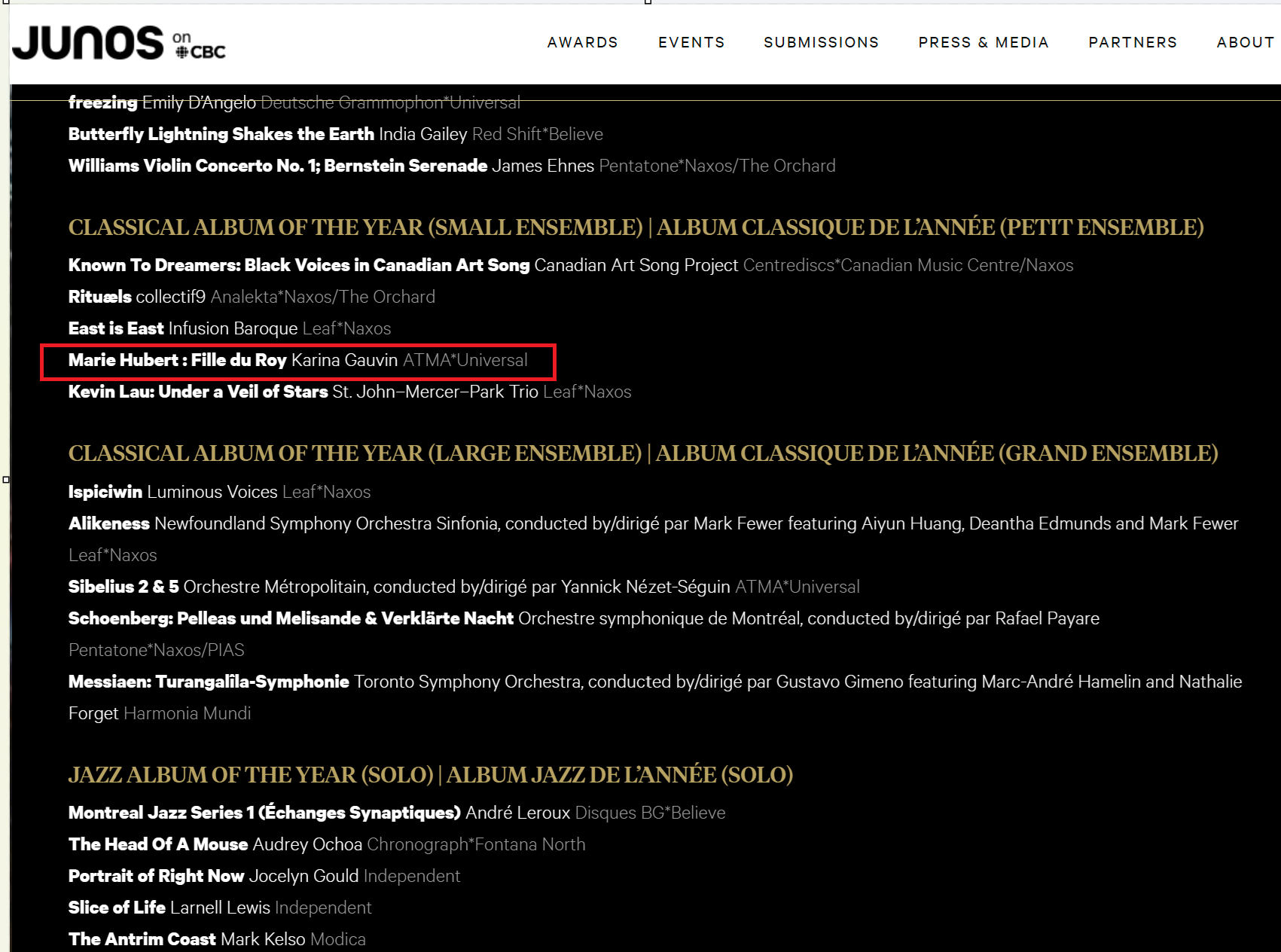
Task: Click The Head Of A Mouse title
Action: pyautogui.click(x=158, y=844)
